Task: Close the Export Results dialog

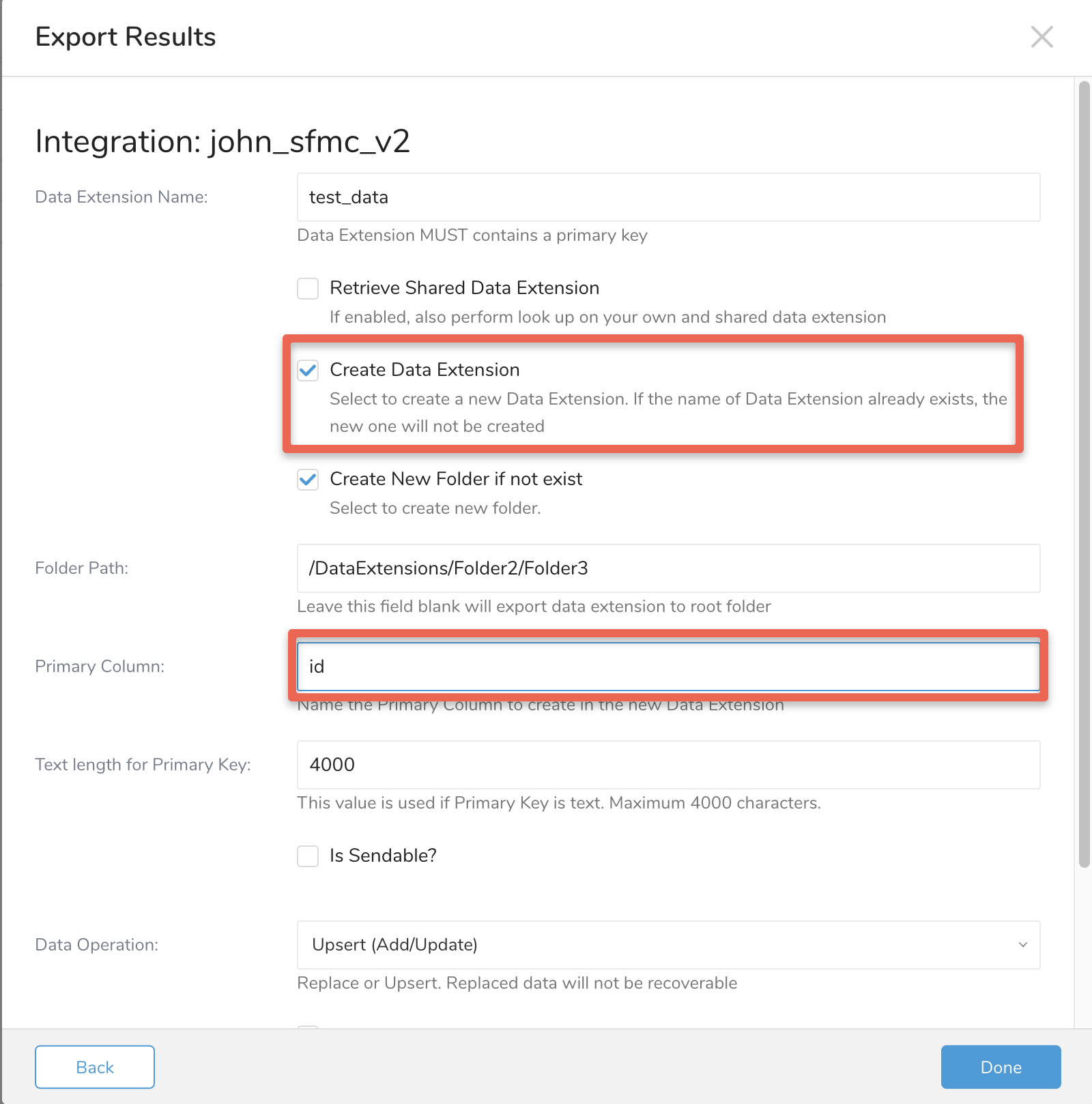Action: click(x=1041, y=37)
